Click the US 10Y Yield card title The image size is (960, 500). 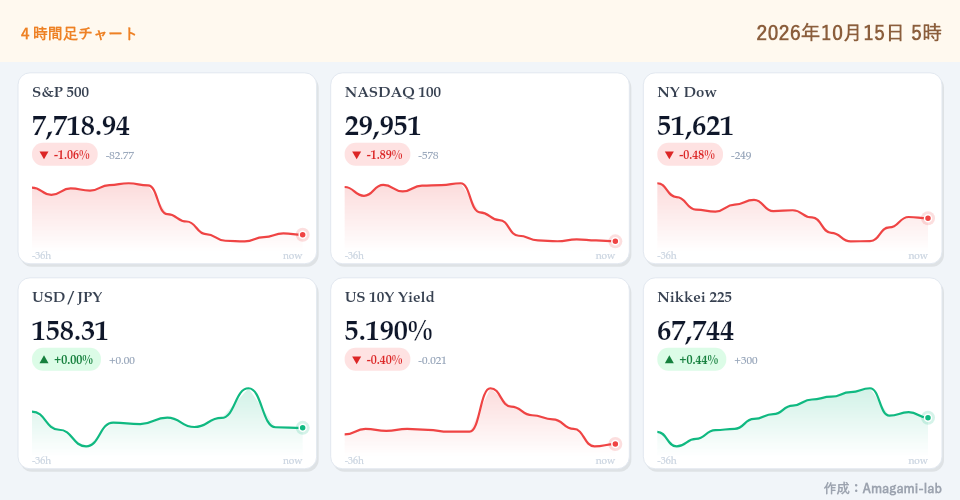390,297
